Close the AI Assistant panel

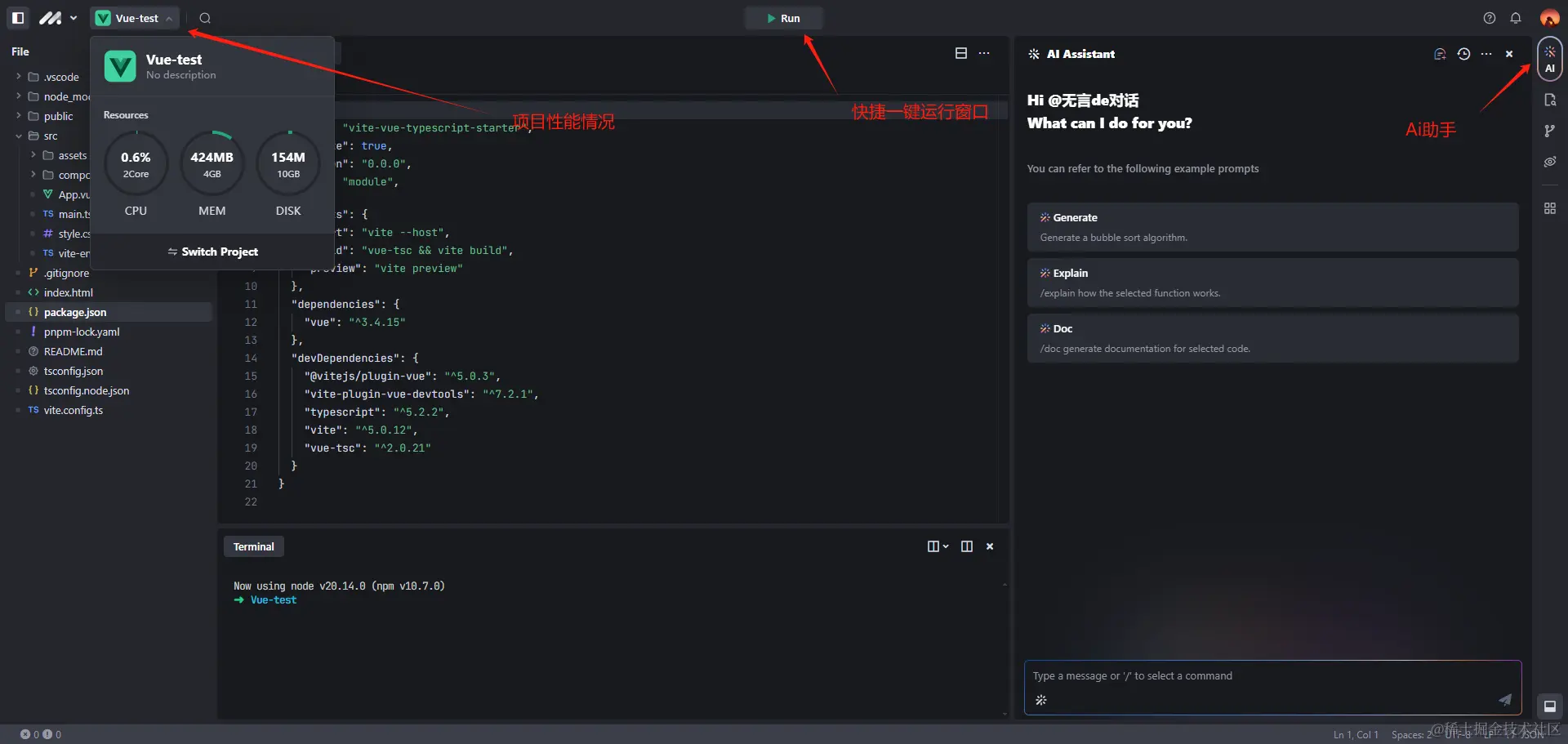(1509, 54)
